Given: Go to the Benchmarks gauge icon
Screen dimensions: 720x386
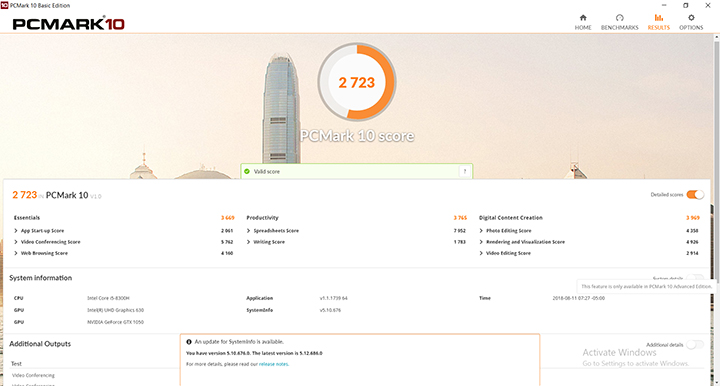Looking at the screenshot, I should pos(619,18).
